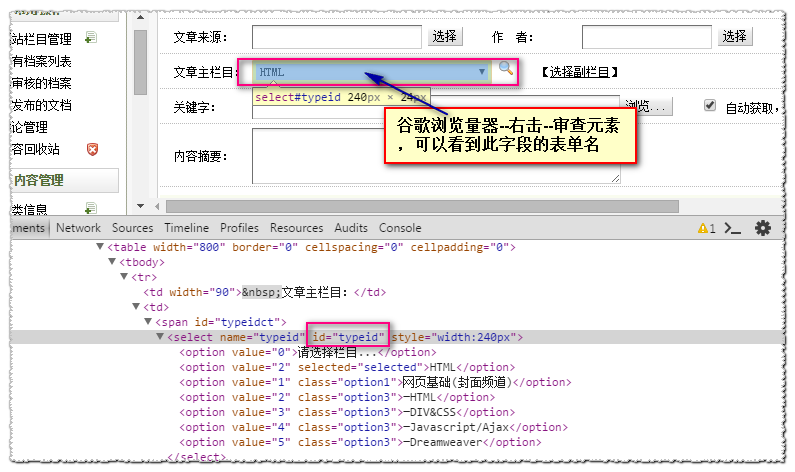The width and height of the screenshot is (795, 472).
Task: Select the selected="selected" HTML option line
Action: click(x=347, y=367)
